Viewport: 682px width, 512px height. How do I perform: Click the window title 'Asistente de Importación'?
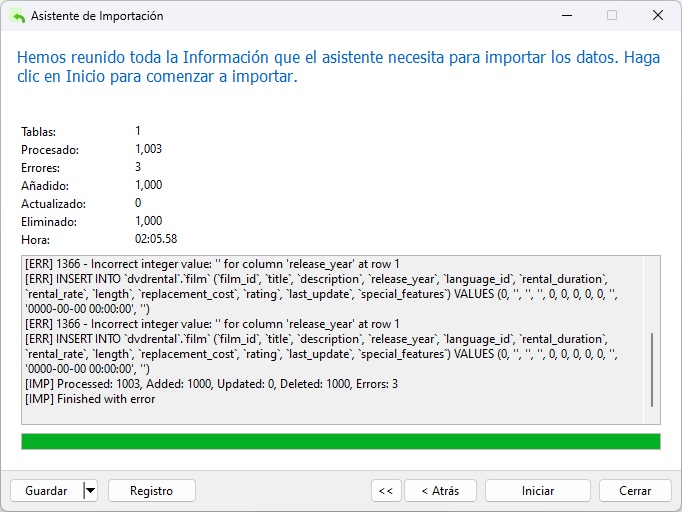pos(97,16)
